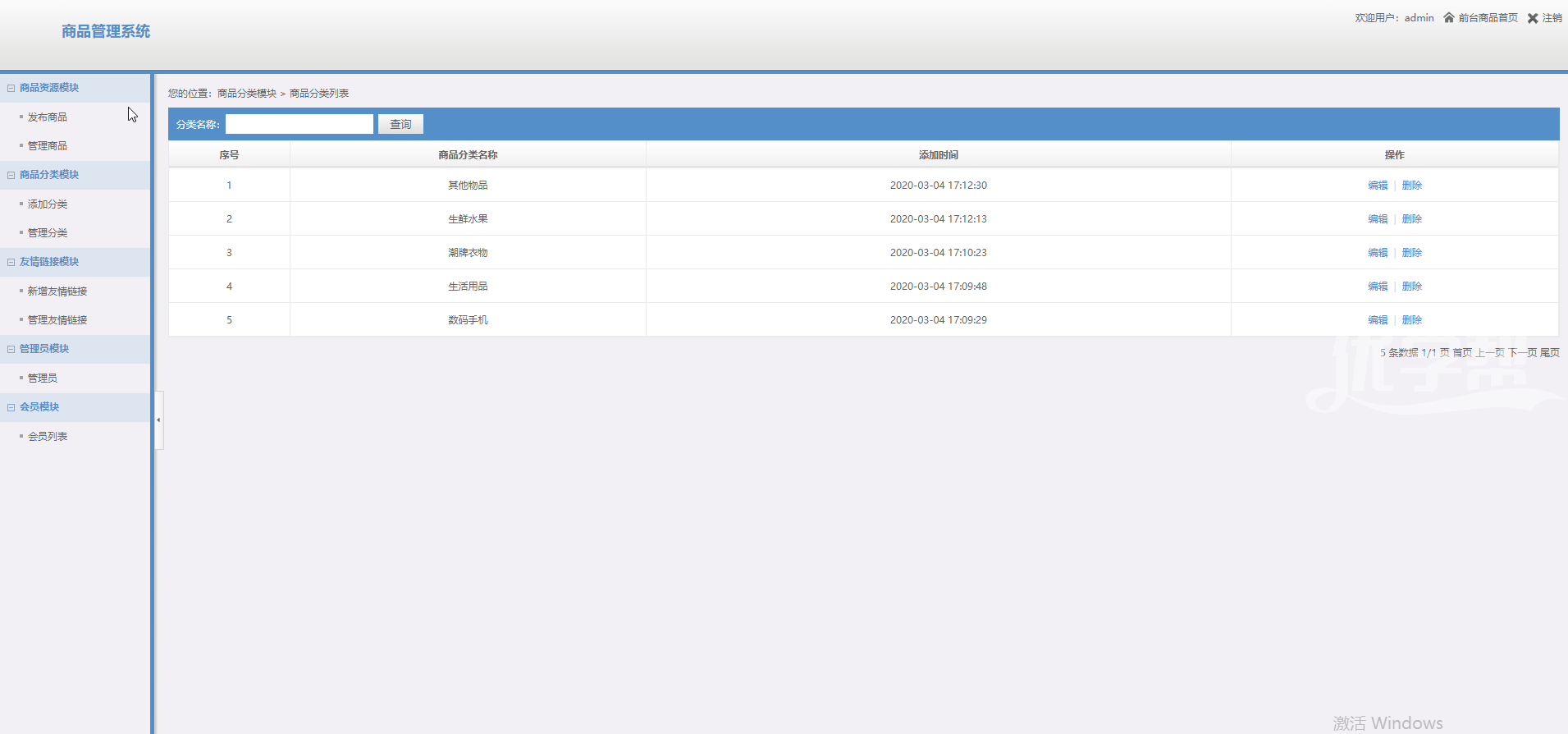Focus the 分类名称 search field
The image size is (1568, 734).
(299, 124)
